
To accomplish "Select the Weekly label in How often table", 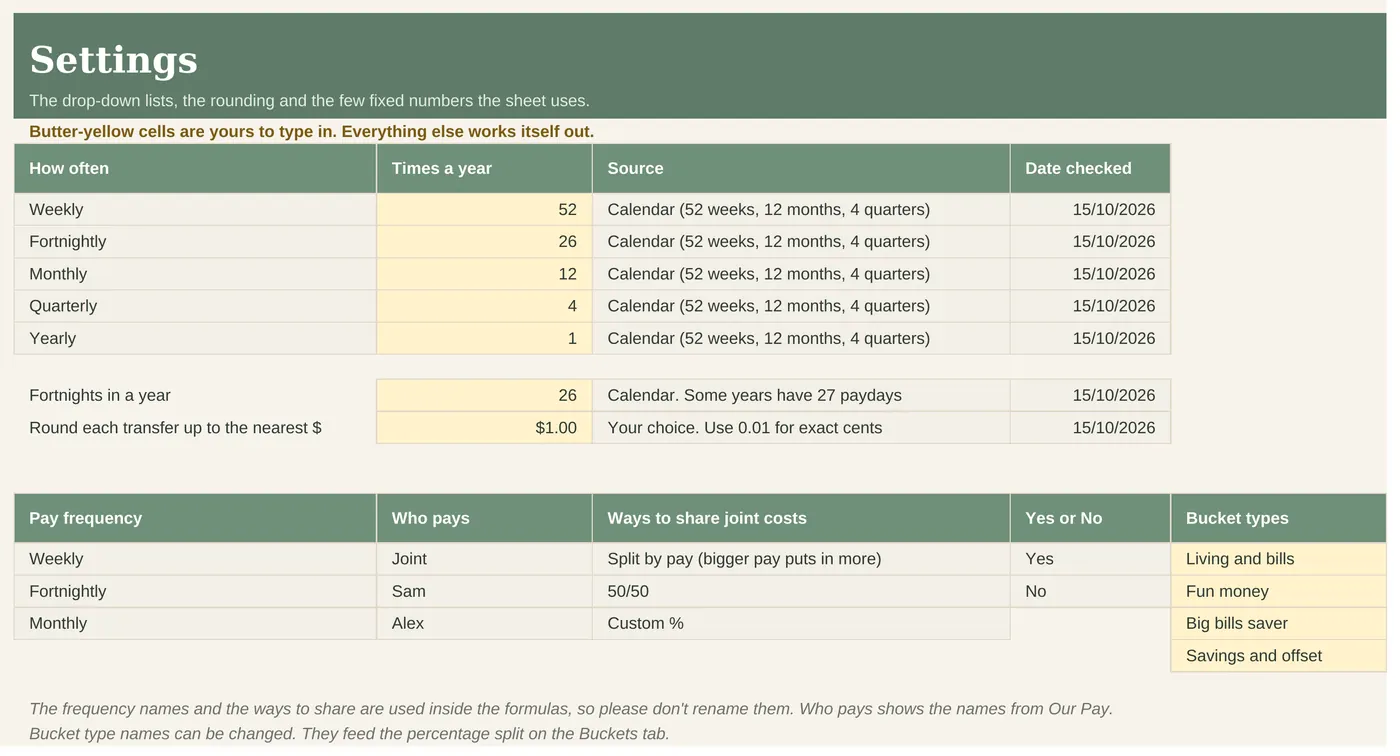I will point(195,210).
